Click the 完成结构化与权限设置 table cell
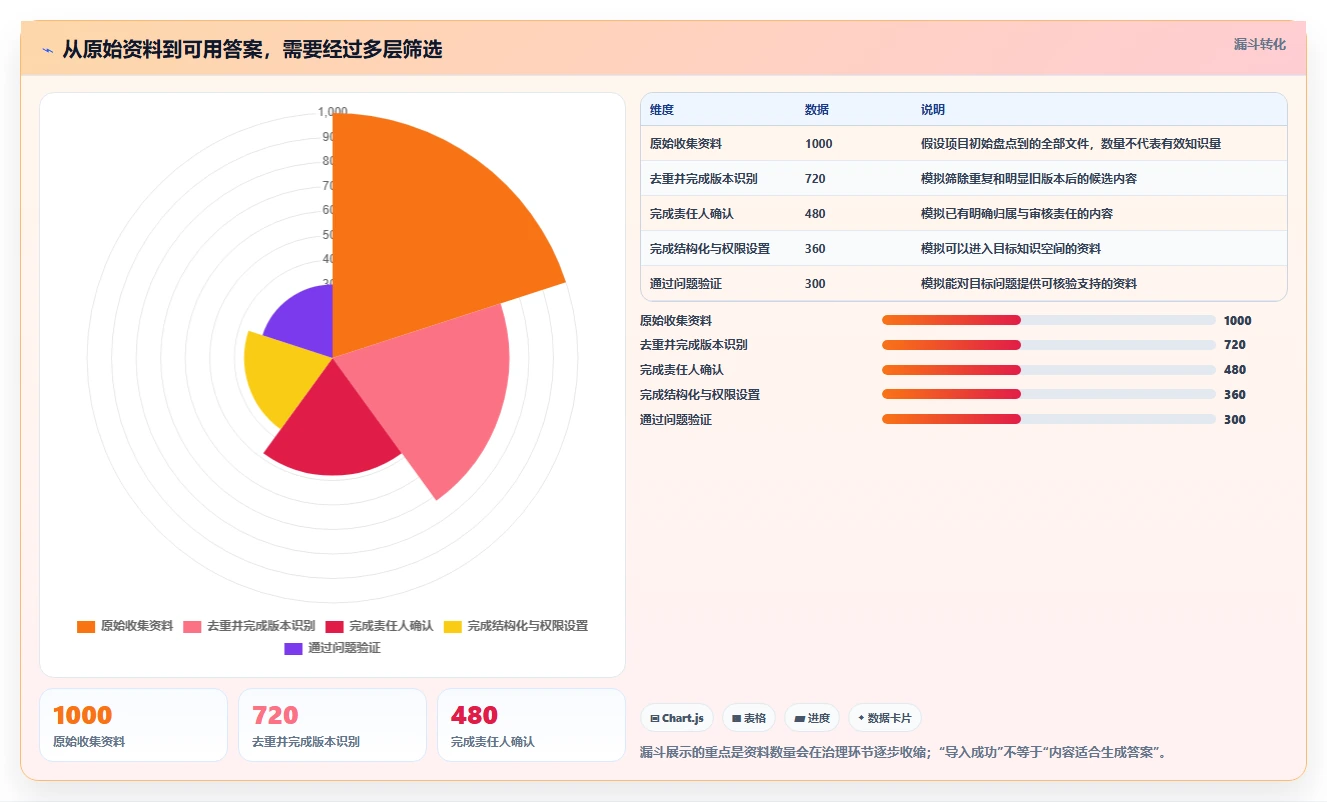The height and width of the screenshot is (802, 1327). click(710, 249)
